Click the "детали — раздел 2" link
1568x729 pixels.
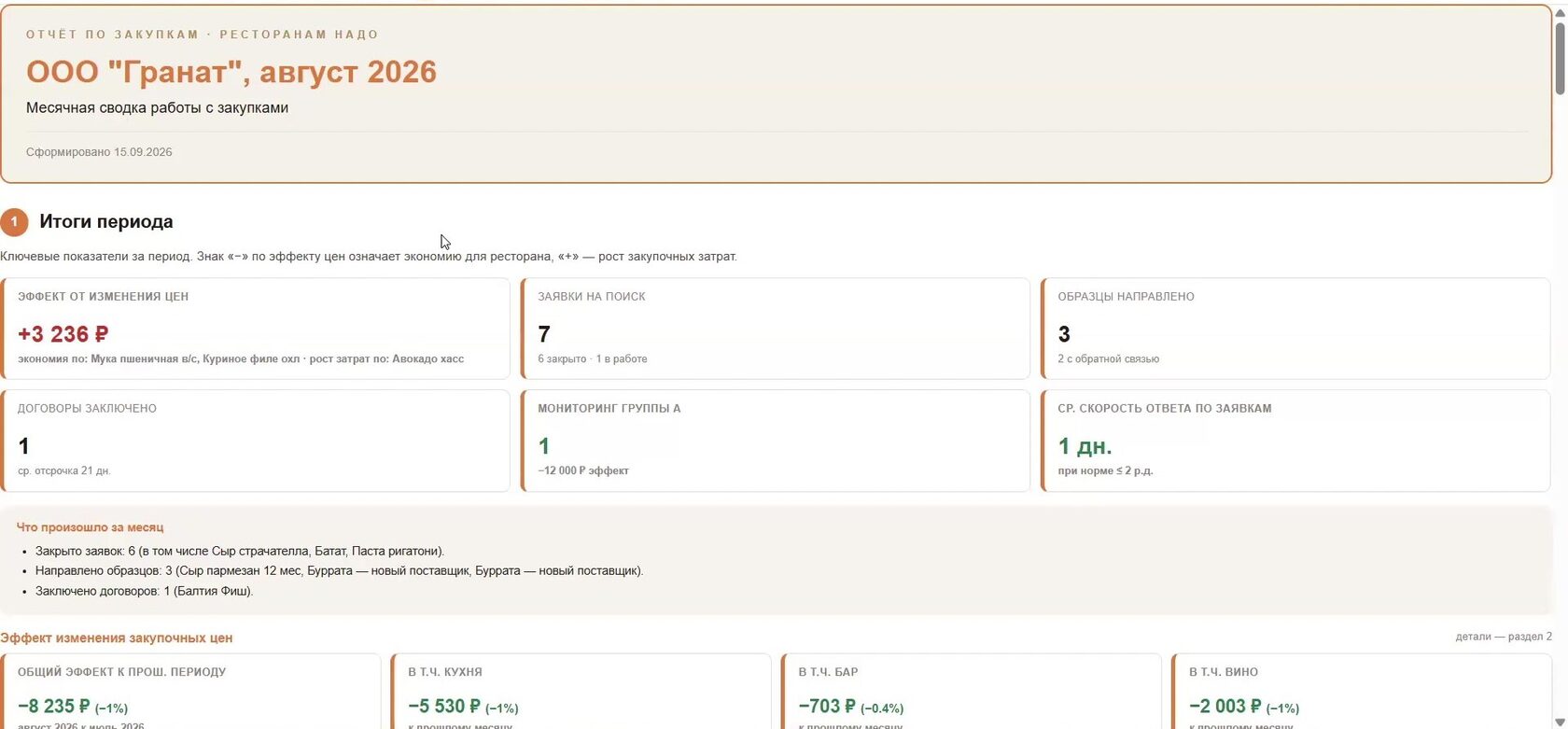(x=1504, y=637)
